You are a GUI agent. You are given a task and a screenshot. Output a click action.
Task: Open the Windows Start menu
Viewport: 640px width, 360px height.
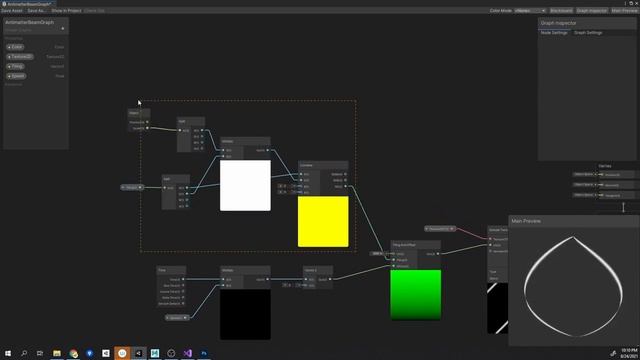click(x=8, y=353)
